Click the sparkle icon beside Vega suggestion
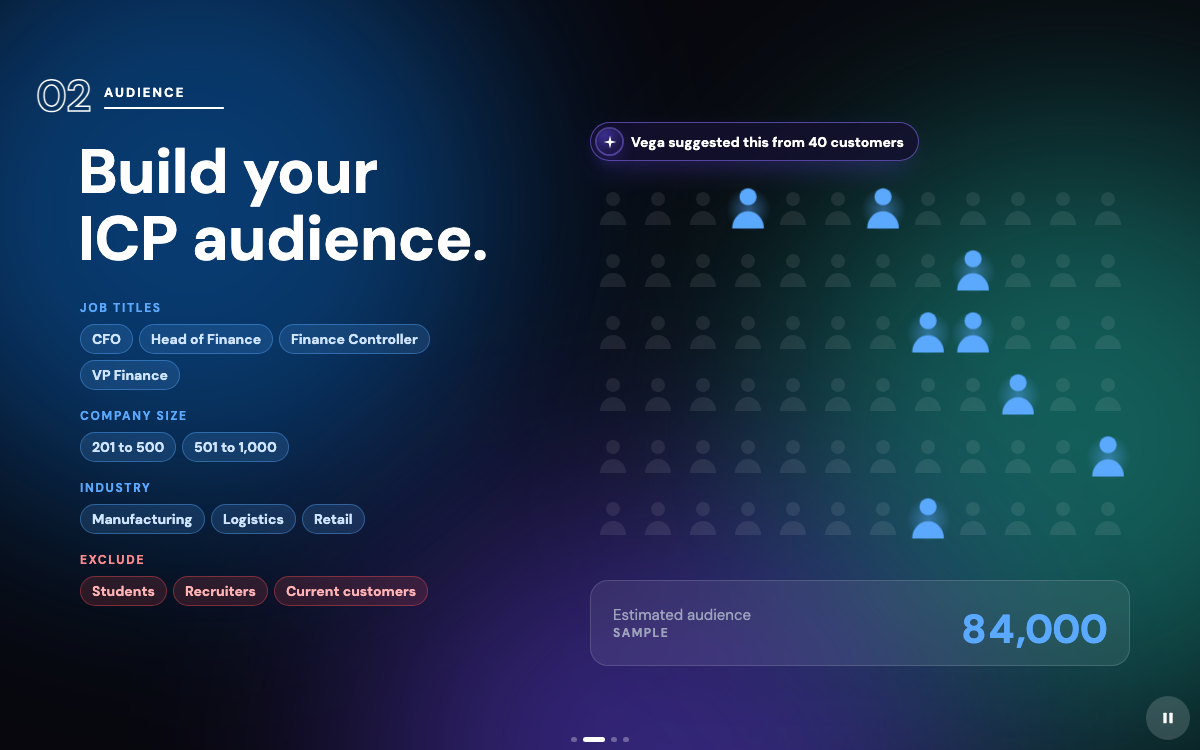Screen dimensions: 1200x750 tap(610, 142)
